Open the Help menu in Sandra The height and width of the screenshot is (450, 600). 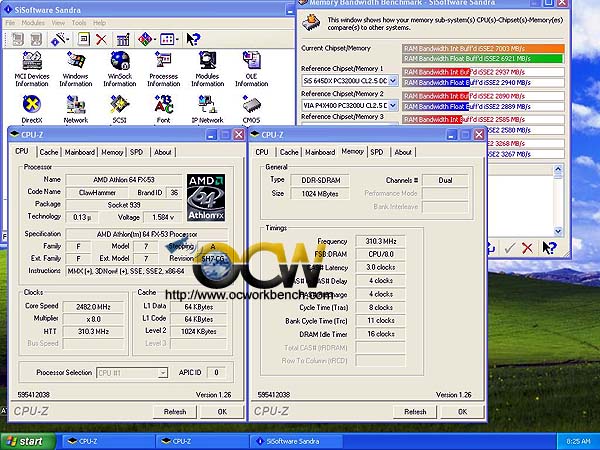click(99, 23)
